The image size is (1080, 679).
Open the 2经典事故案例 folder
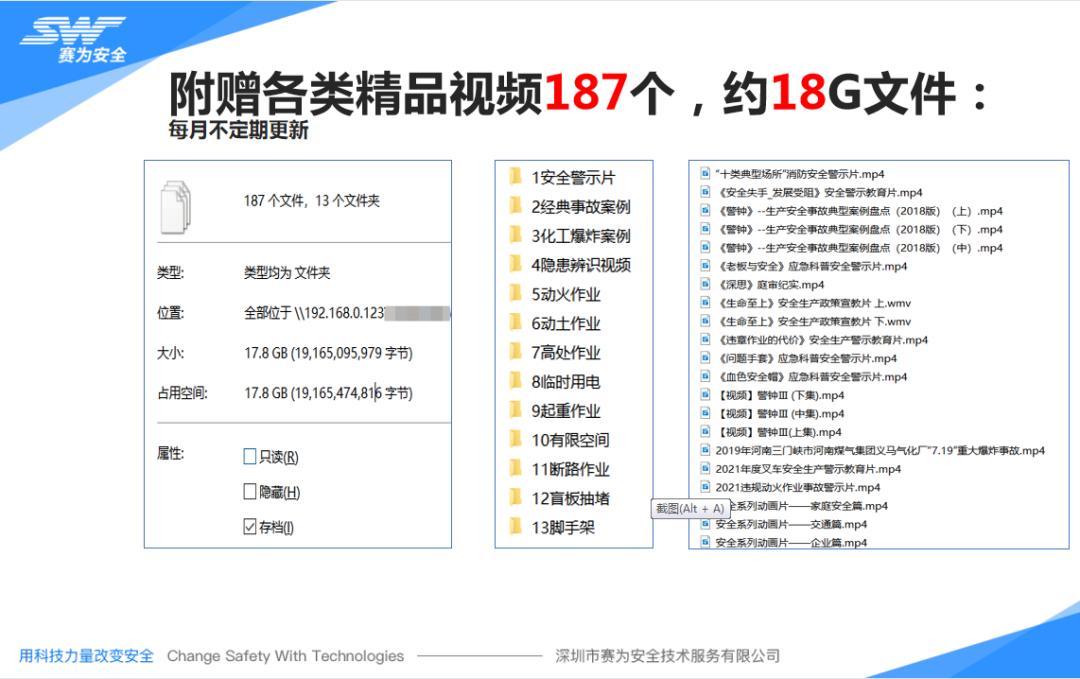580,207
